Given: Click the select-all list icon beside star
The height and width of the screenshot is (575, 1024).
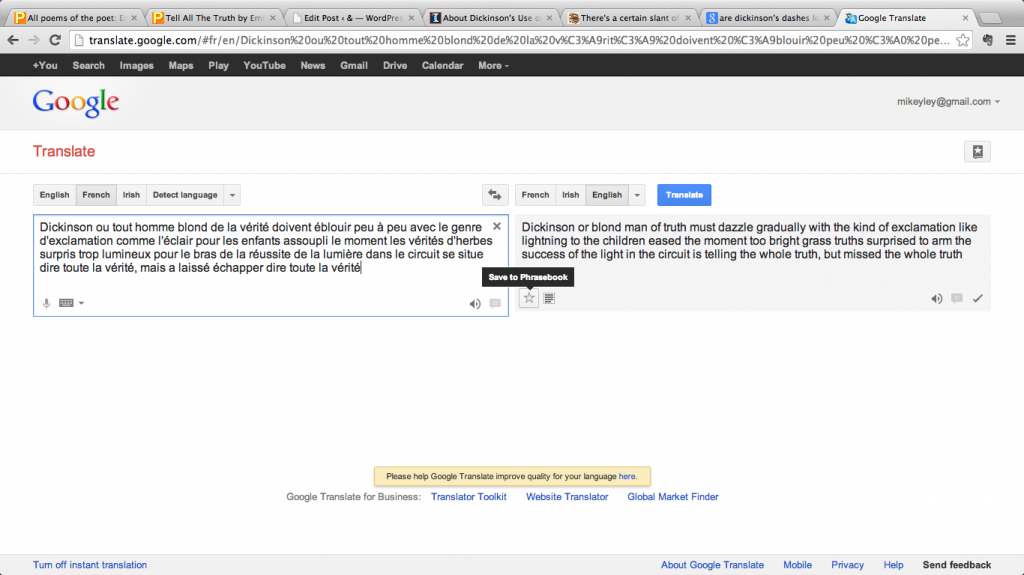Looking at the screenshot, I should click(x=549, y=299).
